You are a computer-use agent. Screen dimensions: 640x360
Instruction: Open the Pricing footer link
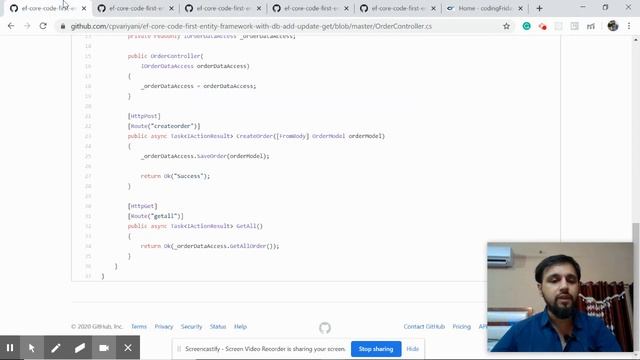(x=461, y=327)
